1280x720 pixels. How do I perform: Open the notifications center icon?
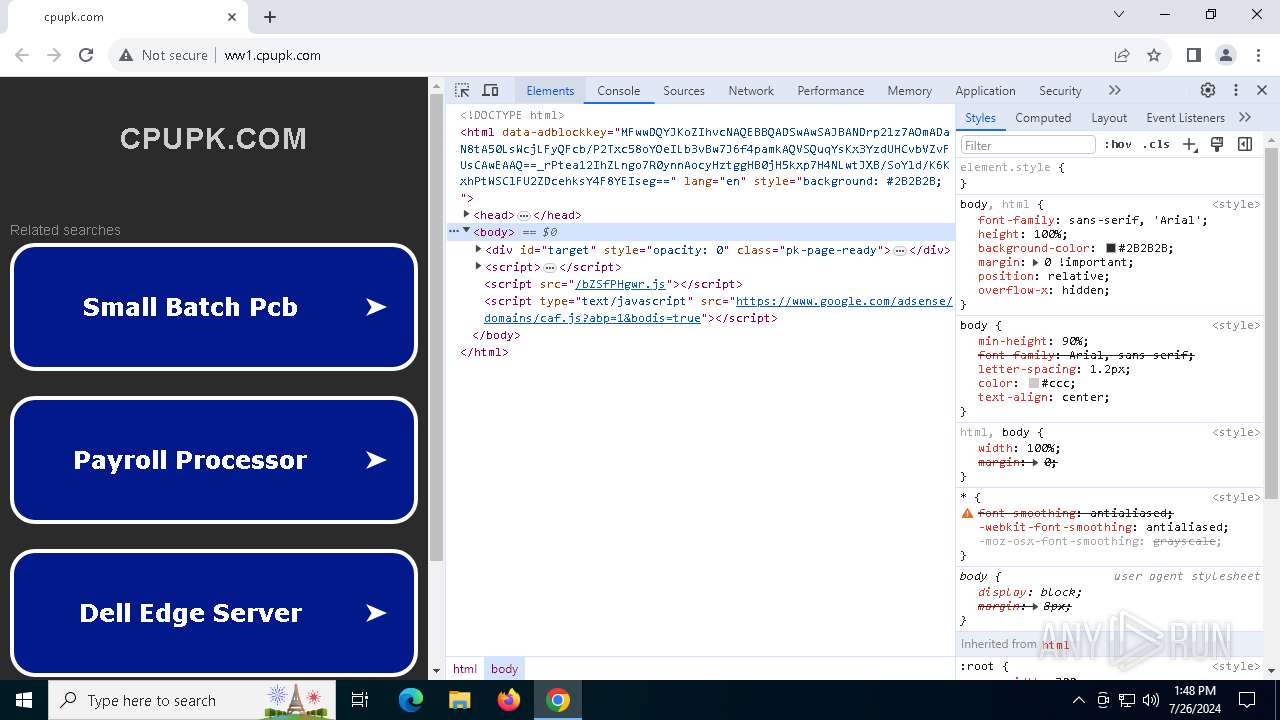[x=1247, y=700]
